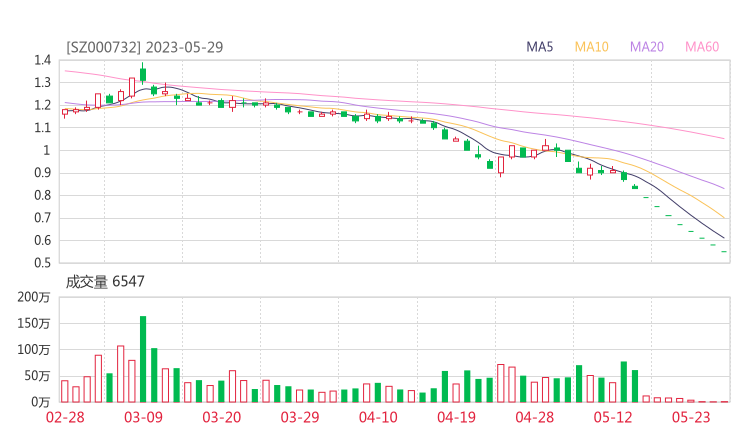Viewport: 740px width, 440px height.
Task: Click the 100万 volume axis label
Action: point(34,350)
